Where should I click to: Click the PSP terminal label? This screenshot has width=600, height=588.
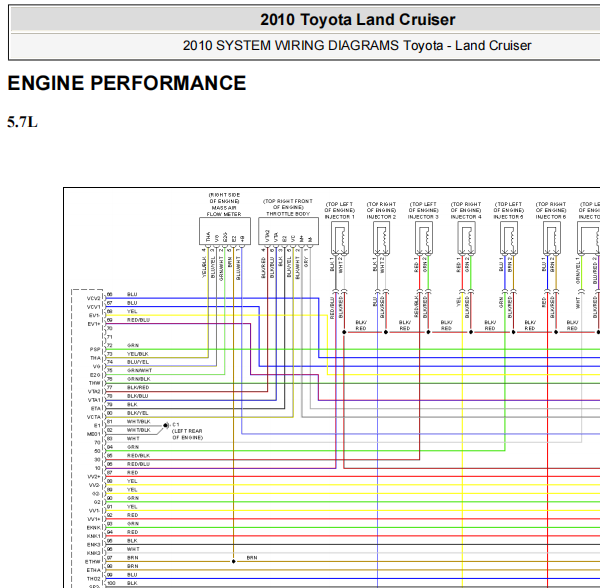click(95, 349)
